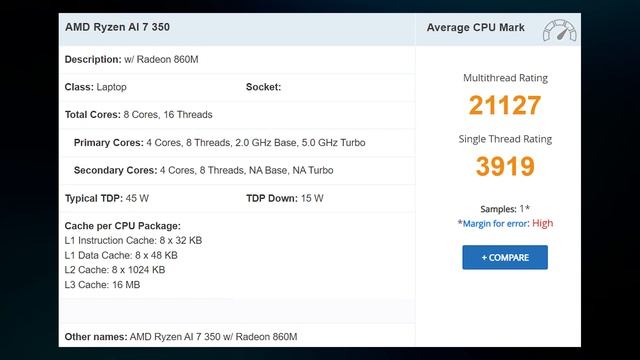Screen dimensions: 640x360
Task: Click the Socket label
Action: [263, 87]
